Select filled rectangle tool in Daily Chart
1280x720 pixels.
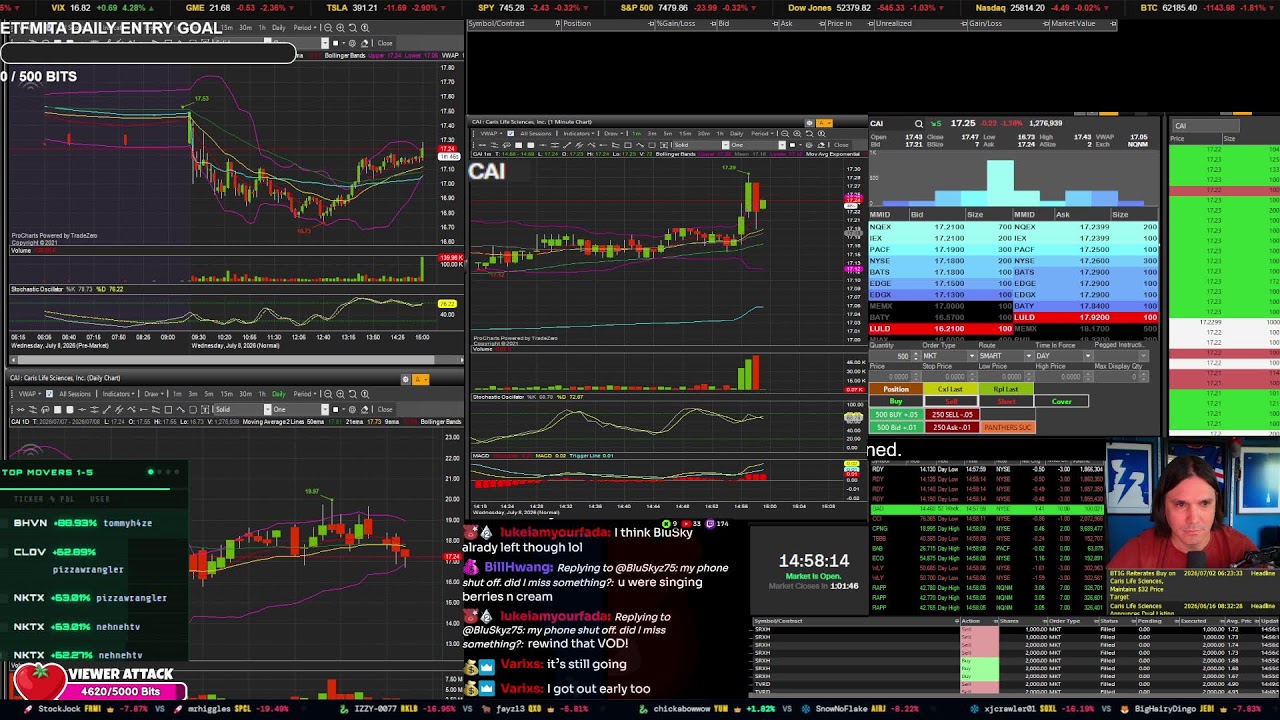point(57,409)
